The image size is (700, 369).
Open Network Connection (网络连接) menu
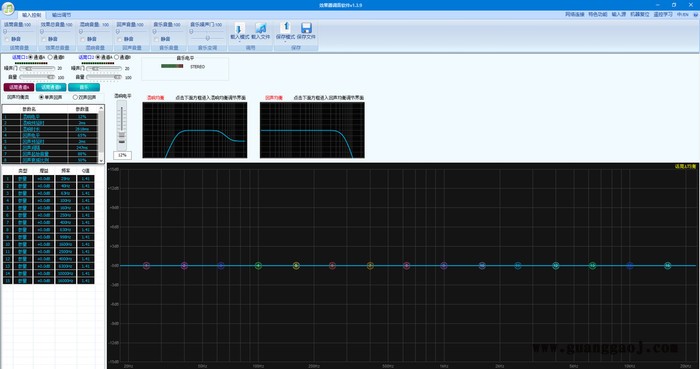pos(575,14)
